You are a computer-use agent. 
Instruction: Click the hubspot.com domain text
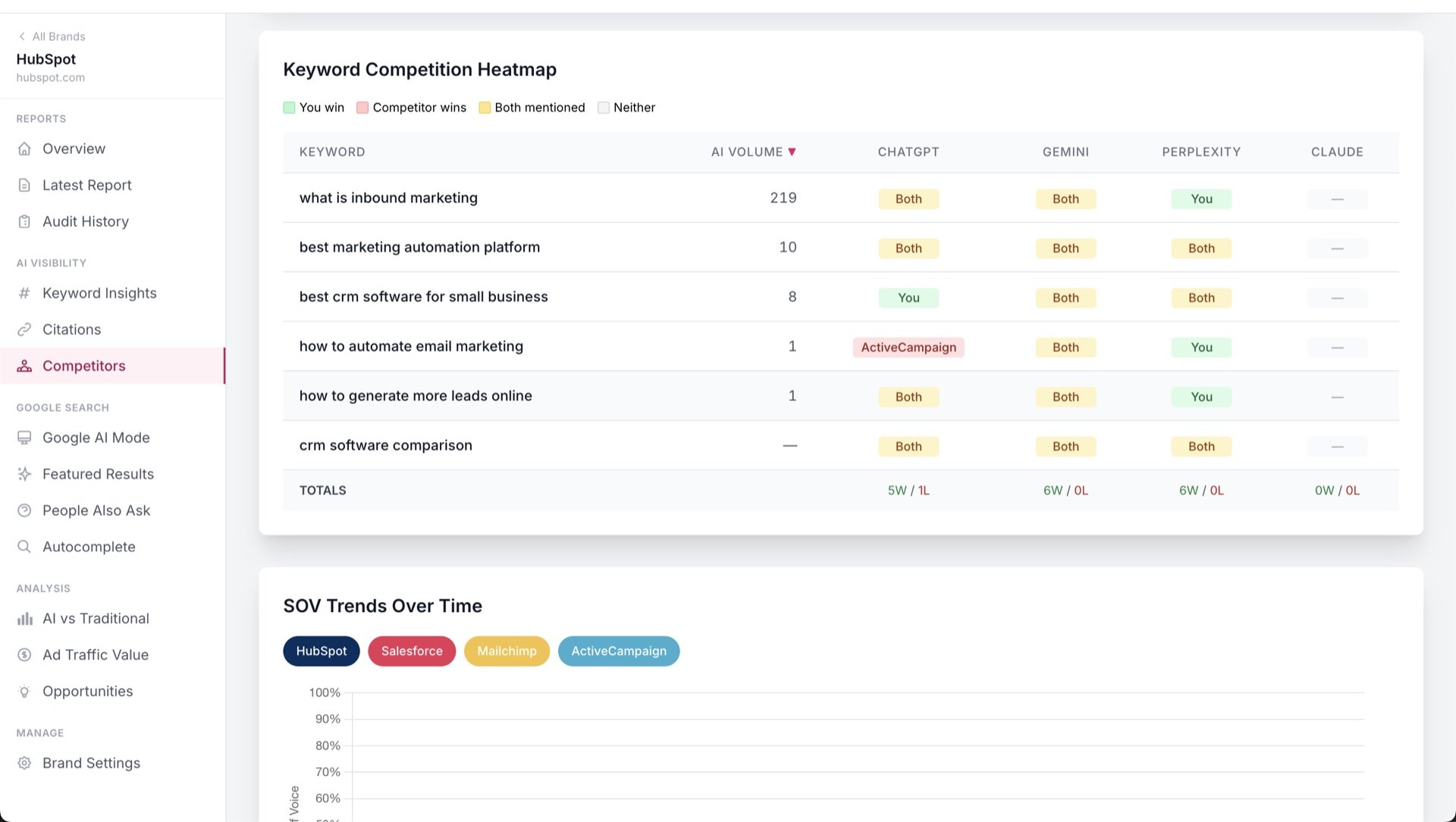coord(51,77)
